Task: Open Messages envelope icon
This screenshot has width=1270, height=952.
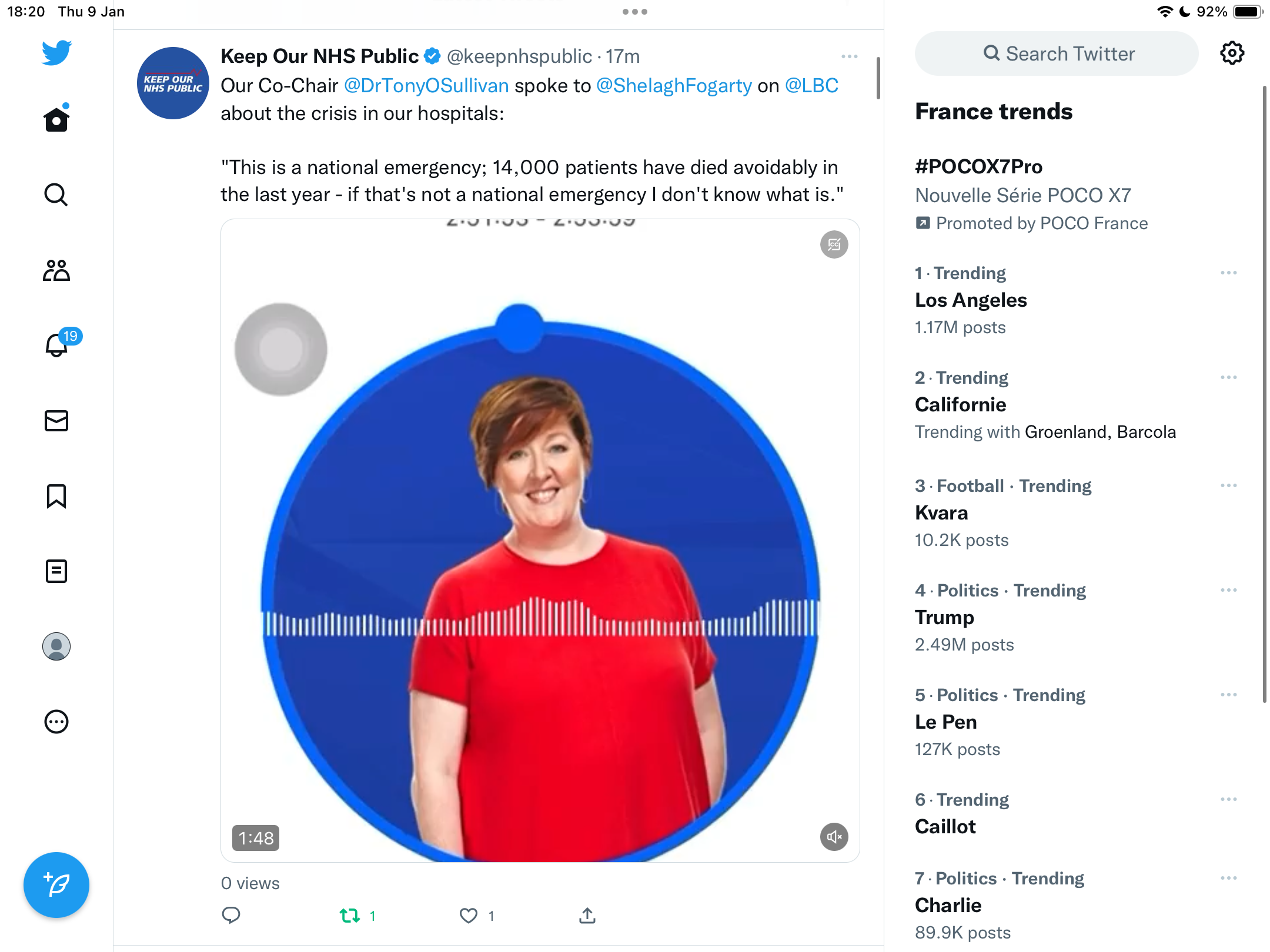Action: [x=56, y=421]
